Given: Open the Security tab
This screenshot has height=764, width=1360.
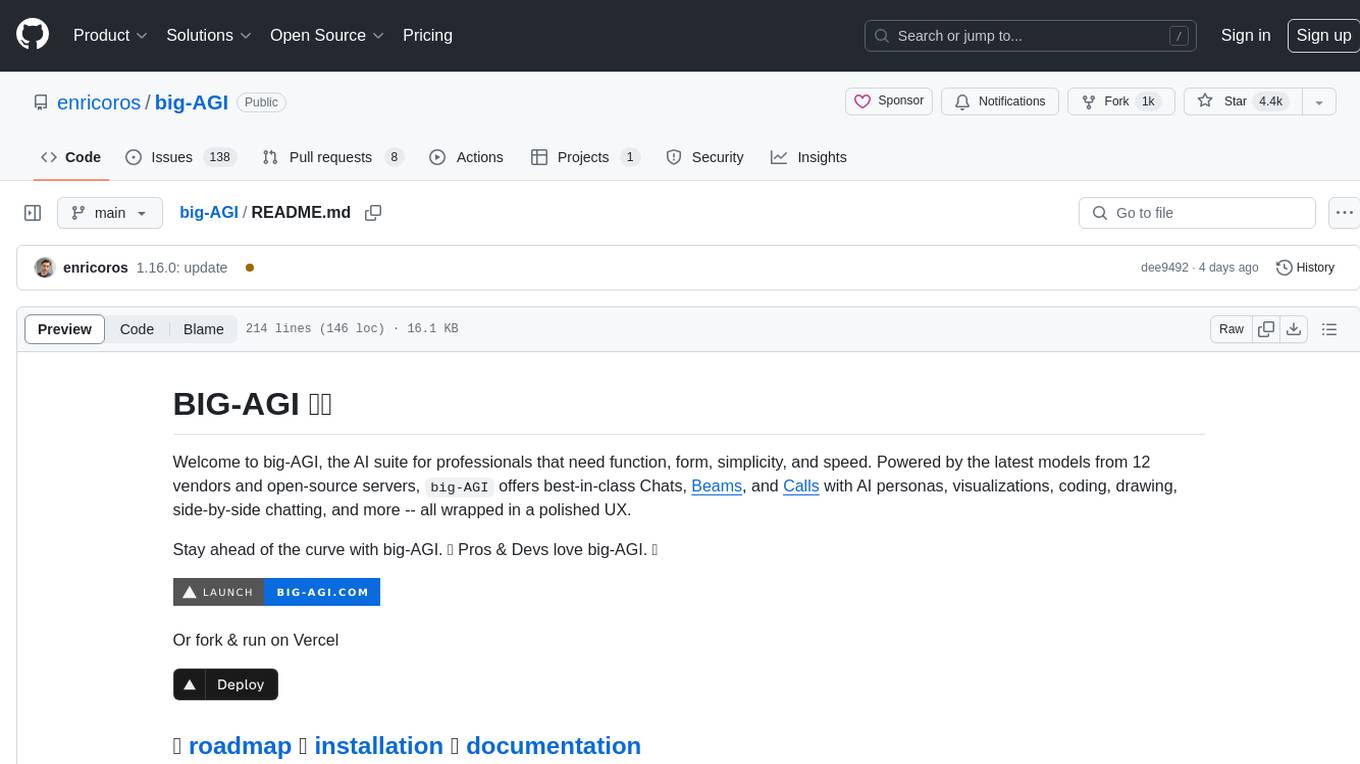Looking at the screenshot, I should coord(705,157).
